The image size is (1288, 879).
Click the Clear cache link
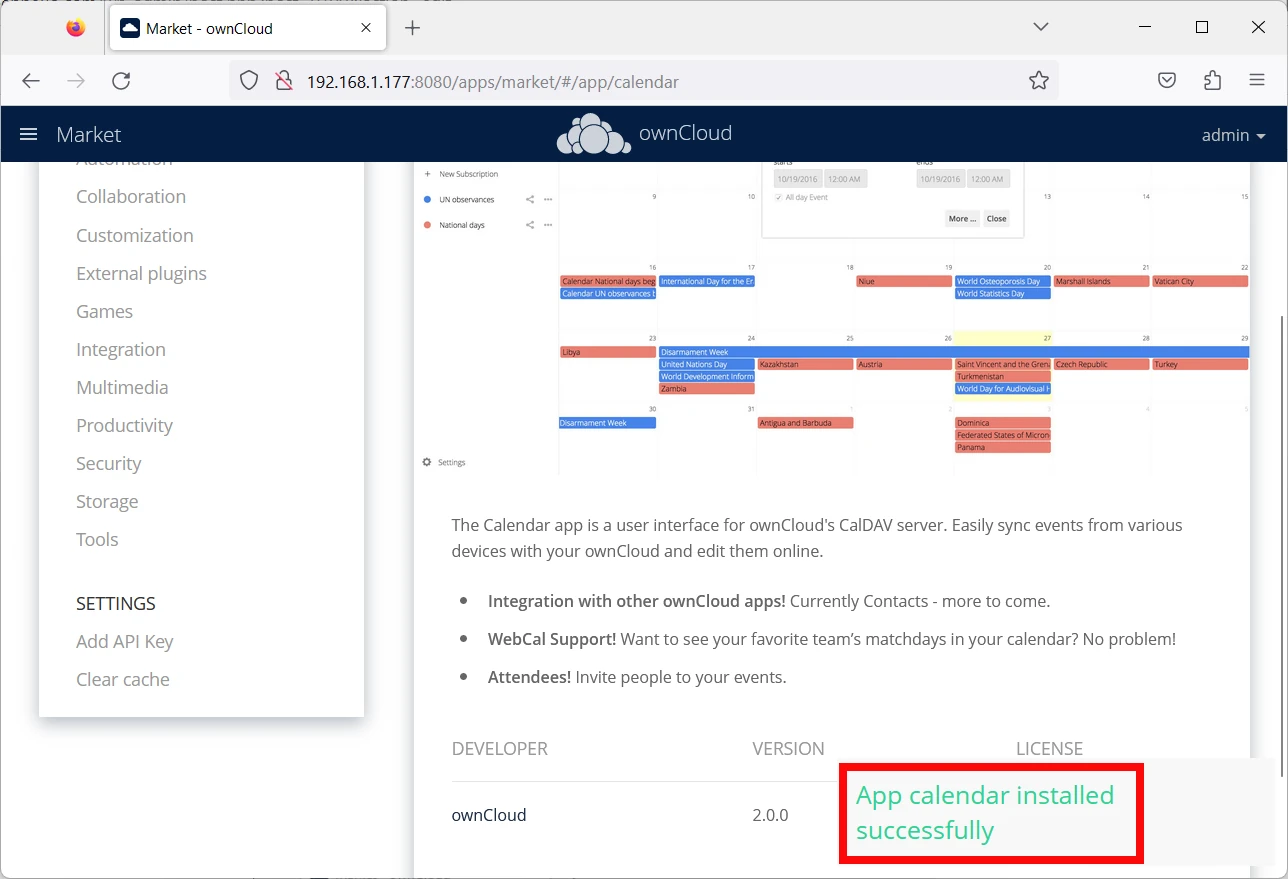click(122, 680)
